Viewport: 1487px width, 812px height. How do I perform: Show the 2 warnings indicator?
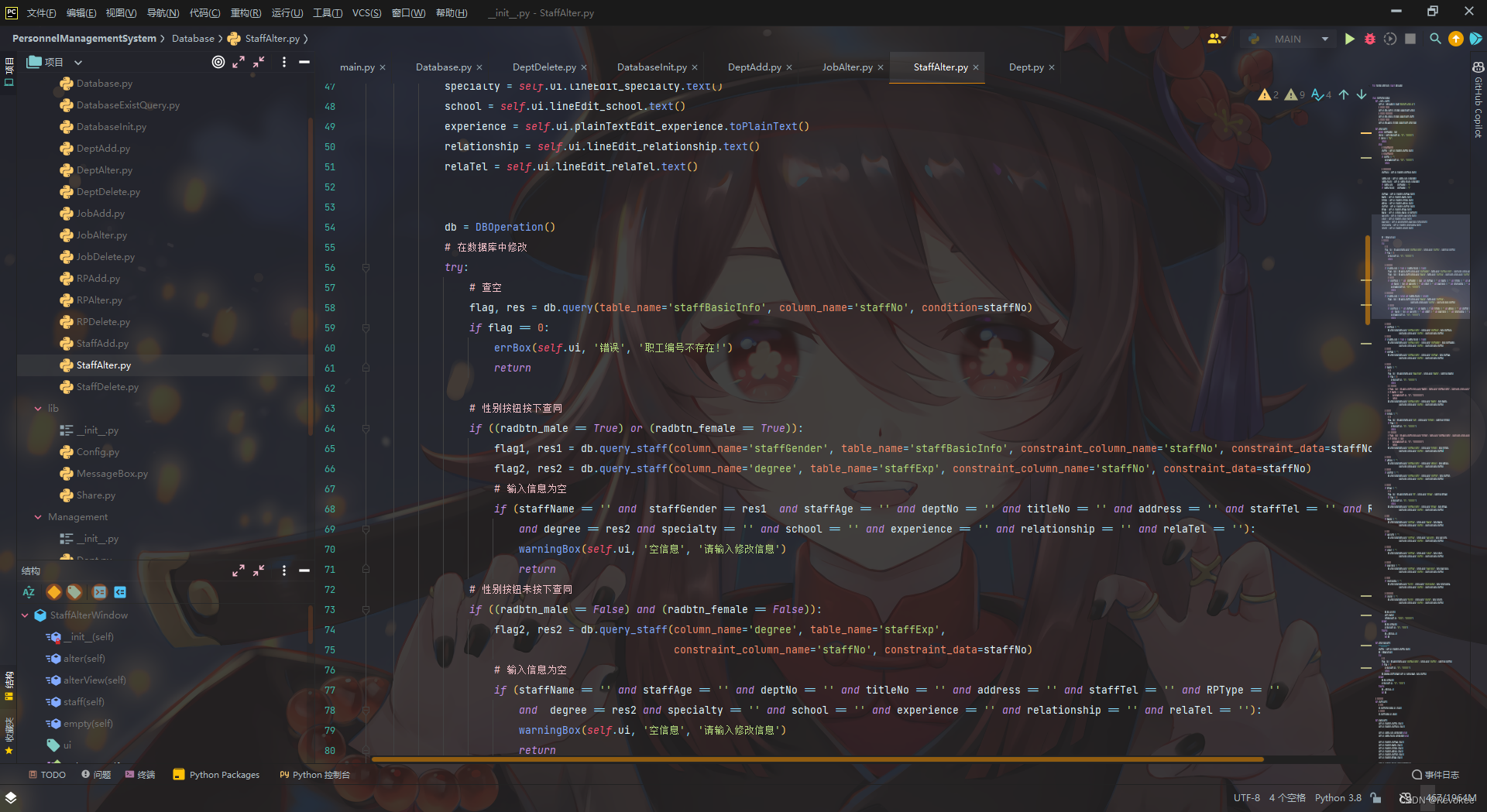pyautogui.click(x=1269, y=94)
